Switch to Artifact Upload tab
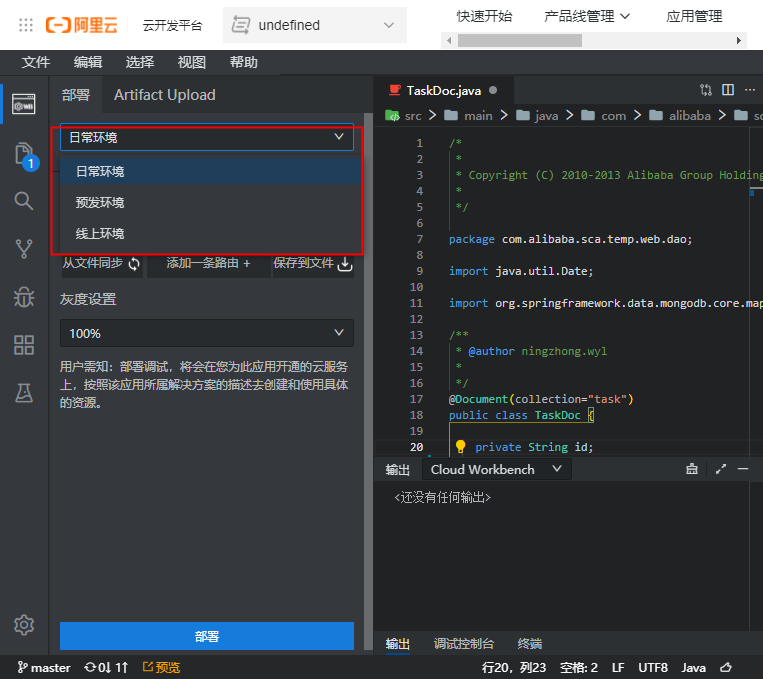Screen dimensions: 763x679 point(164,94)
